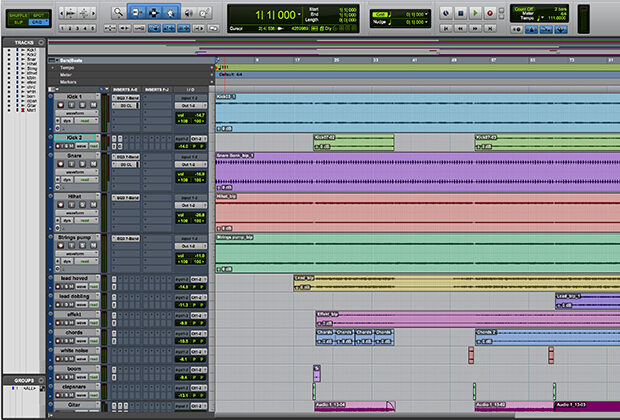The height and width of the screenshot is (420, 620).
Task: Open Groups list popup menu
Action: pyautogui.click(x=41, y=380)
